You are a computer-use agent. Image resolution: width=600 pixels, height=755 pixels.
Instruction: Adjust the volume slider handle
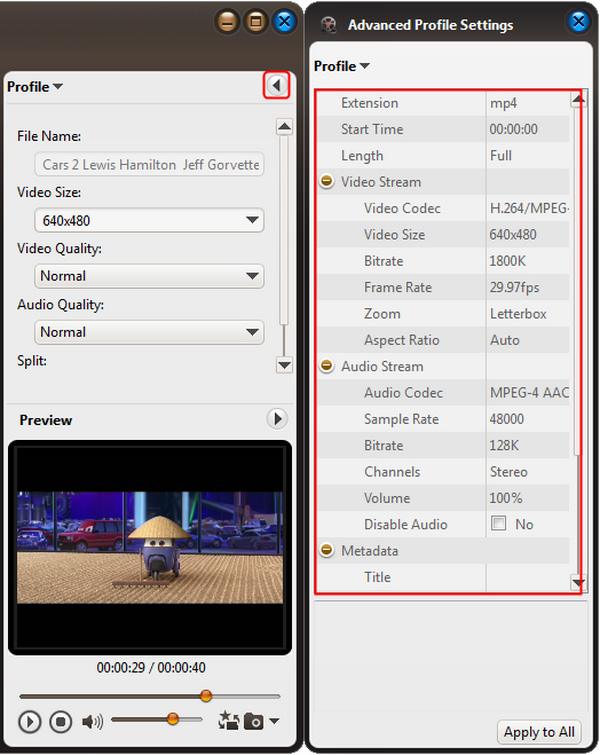click(173, 719)
